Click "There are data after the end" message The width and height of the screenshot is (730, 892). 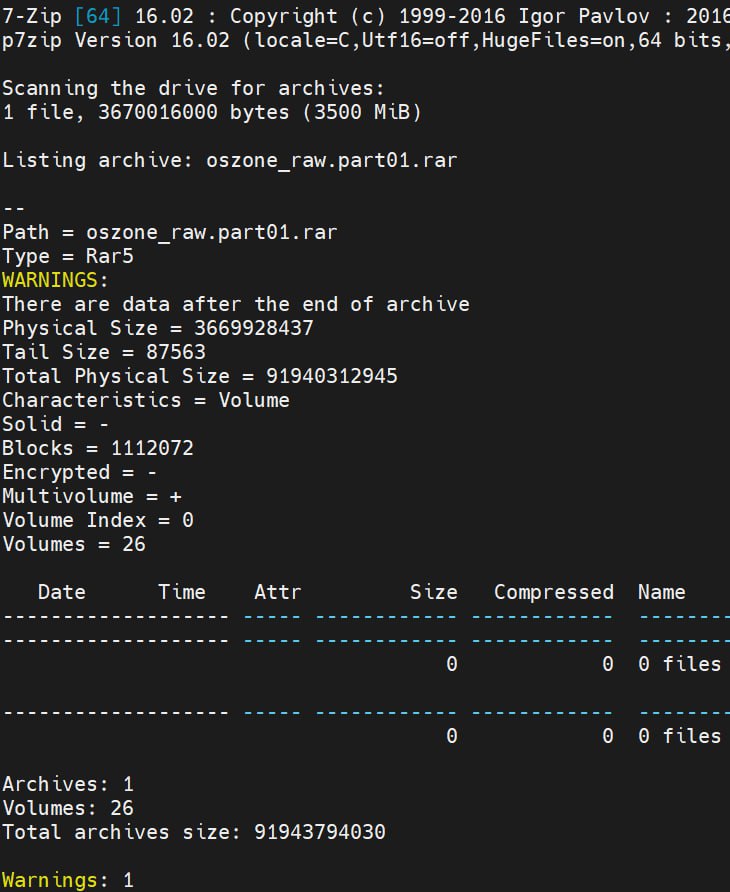click(236, 304)
